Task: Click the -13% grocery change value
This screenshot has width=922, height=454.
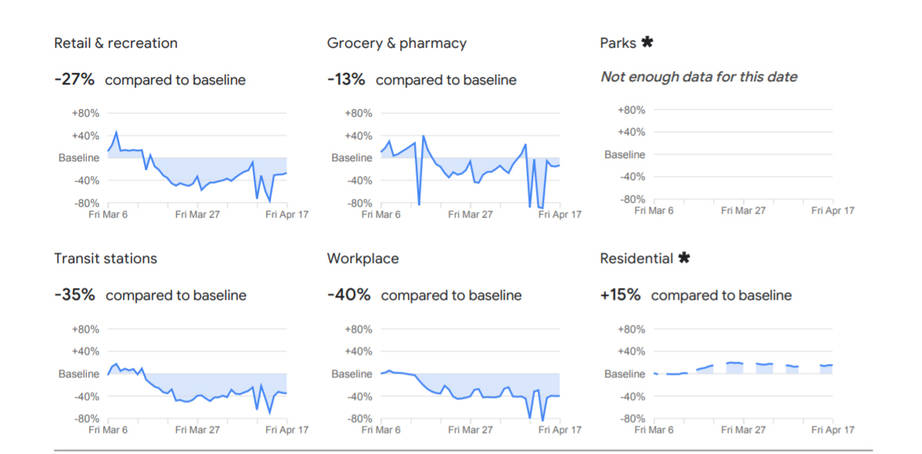Action: pos(347,79)
